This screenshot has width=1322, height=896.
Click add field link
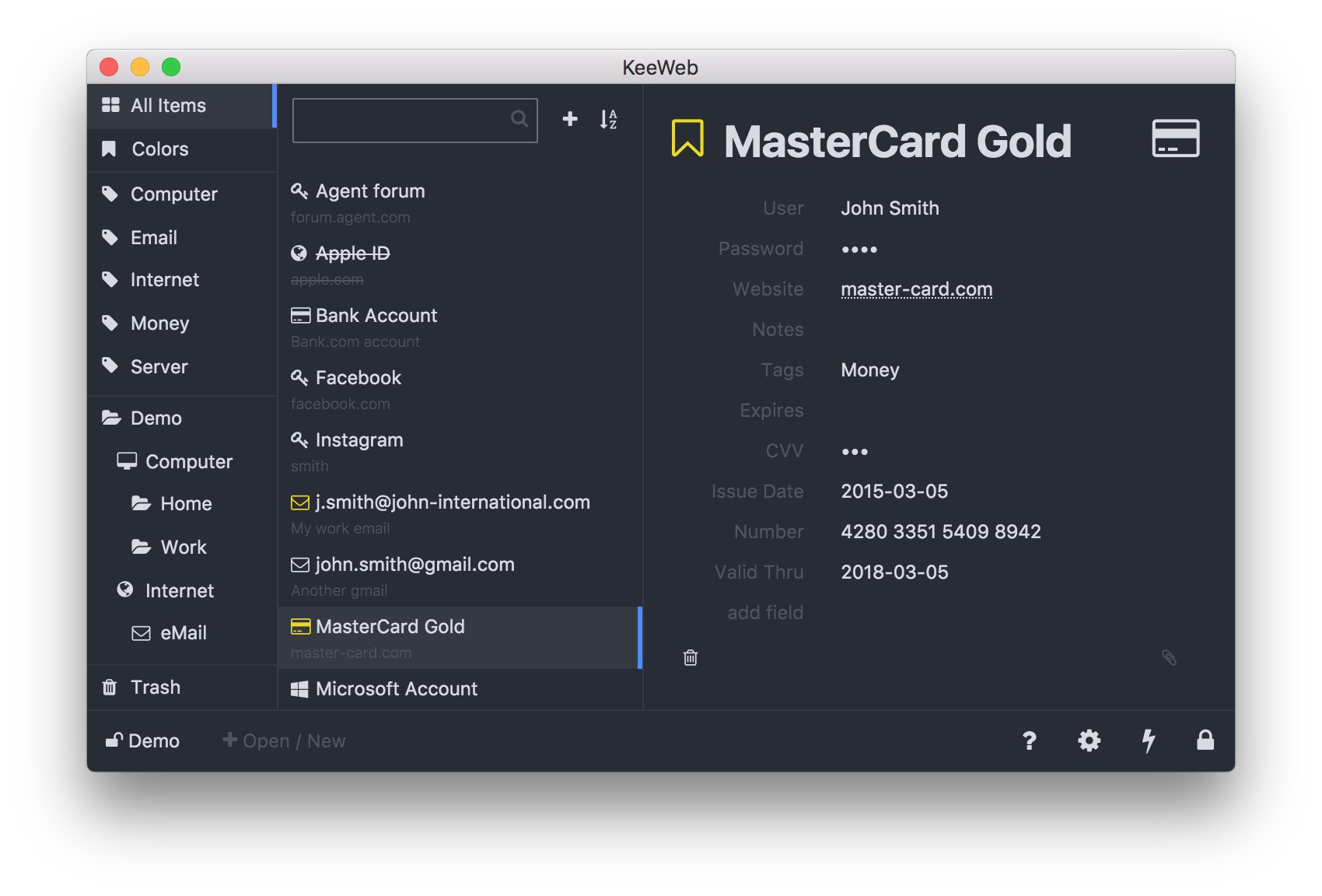[x=765, y=613]
